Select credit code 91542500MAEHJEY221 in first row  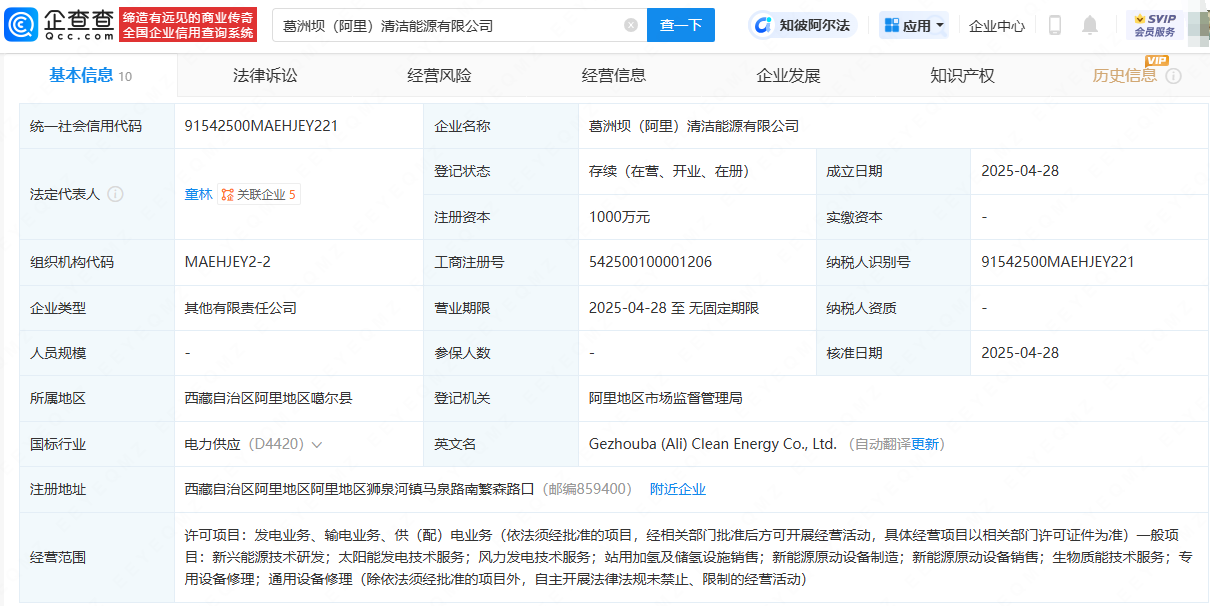pyautogui.click(x=261, y=126)
